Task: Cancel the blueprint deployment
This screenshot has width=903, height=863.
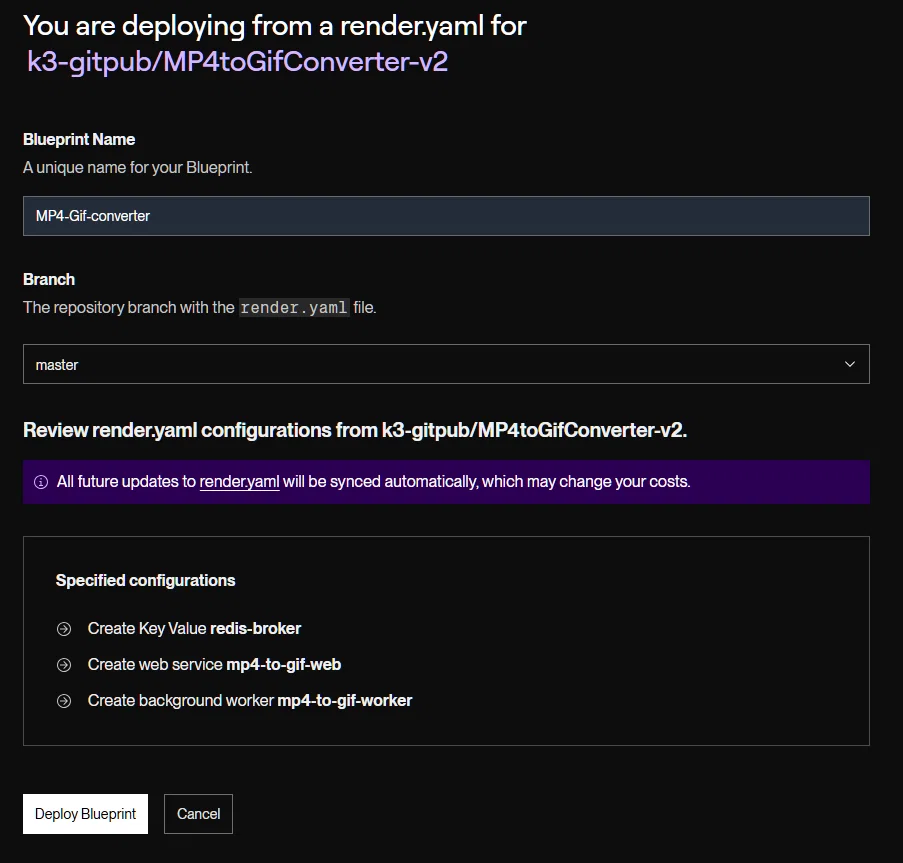Action: [198, 813]
